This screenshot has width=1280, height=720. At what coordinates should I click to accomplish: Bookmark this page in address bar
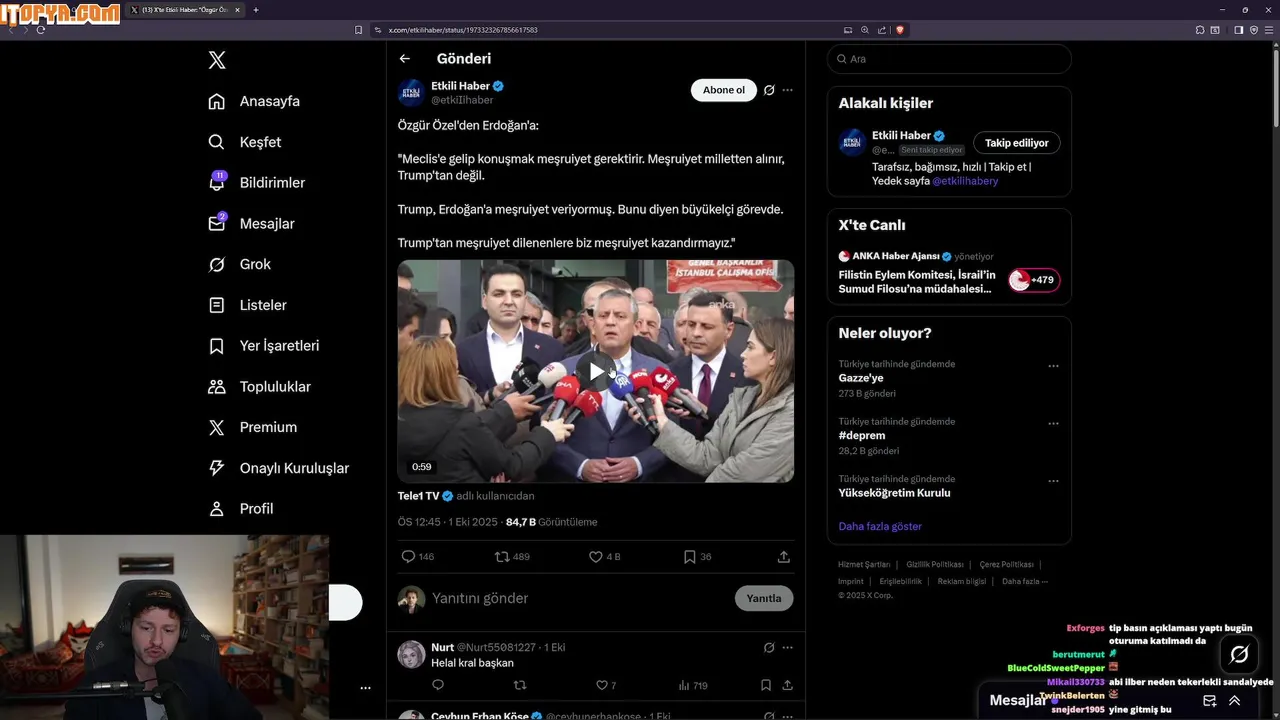click(358, 30)
